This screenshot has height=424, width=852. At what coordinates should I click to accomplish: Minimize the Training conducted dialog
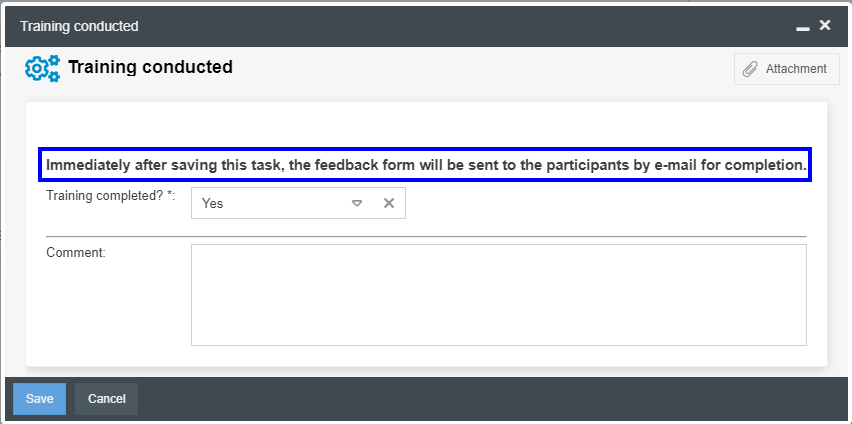803,26
